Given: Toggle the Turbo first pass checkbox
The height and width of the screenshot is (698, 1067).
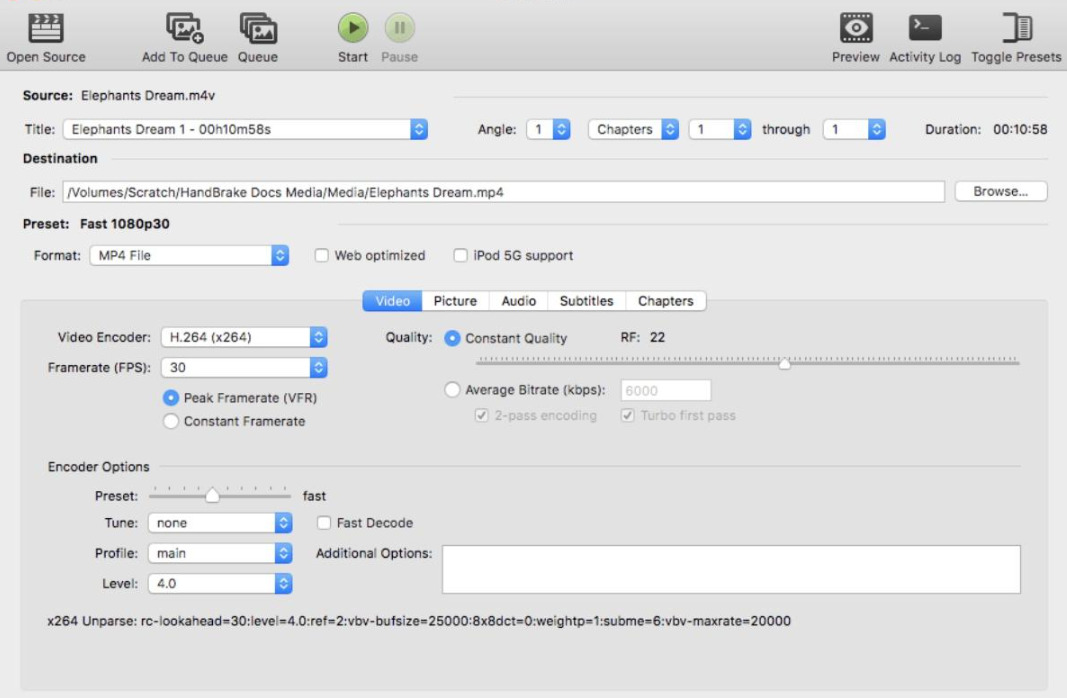Looking at the screenshot, I should coord(627,415).
